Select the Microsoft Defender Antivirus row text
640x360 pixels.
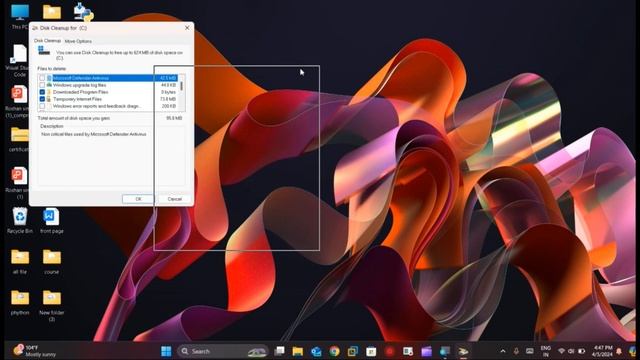[81, 78]
